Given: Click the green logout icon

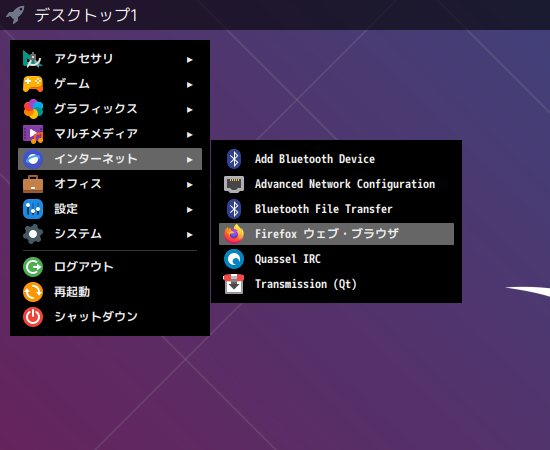Looking at the screenshot, I should pyautogui.click(x=33, y=267).
